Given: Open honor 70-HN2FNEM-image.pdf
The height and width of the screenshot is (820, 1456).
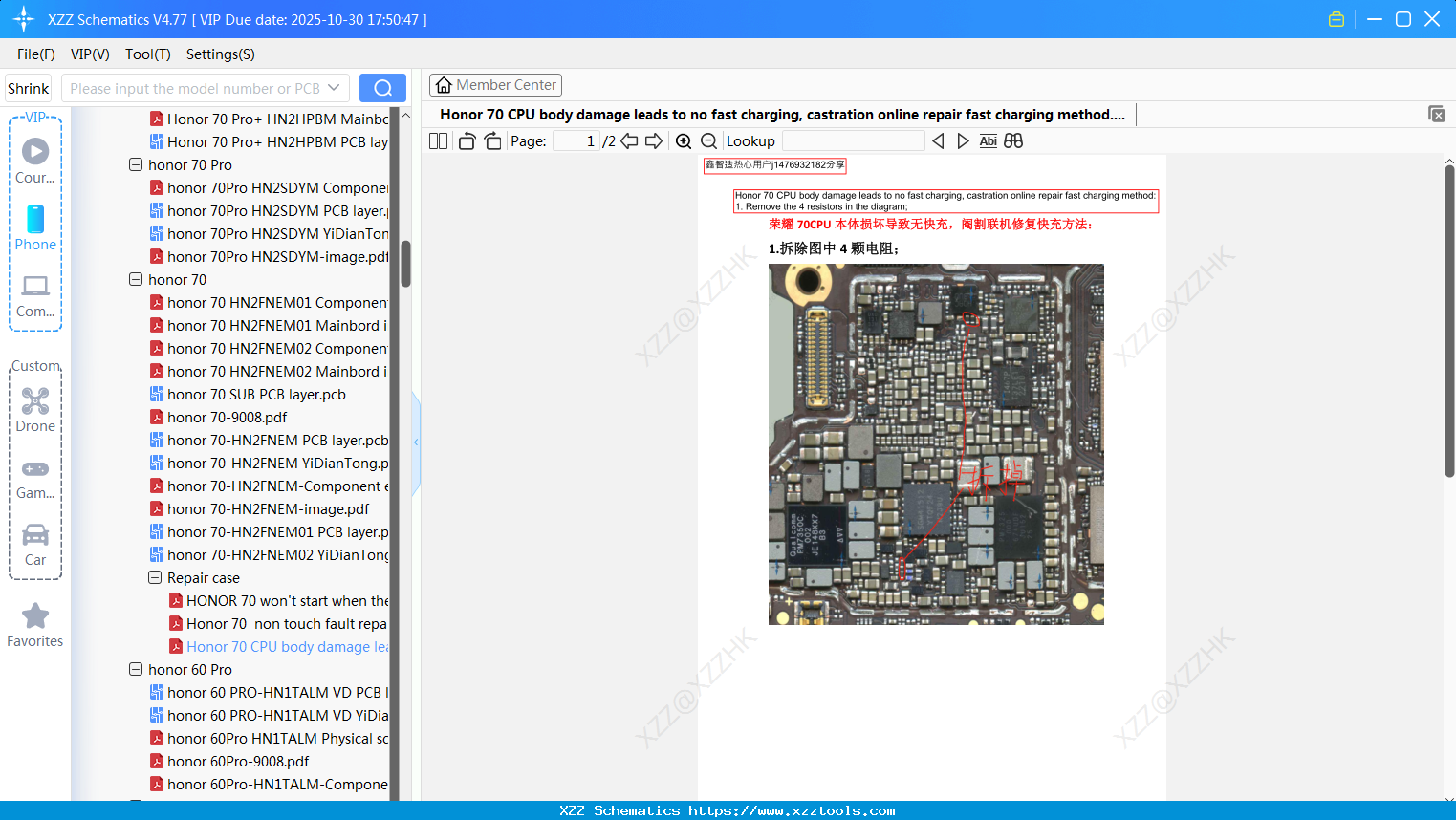Looking at the screenshot, I should 259,508.
